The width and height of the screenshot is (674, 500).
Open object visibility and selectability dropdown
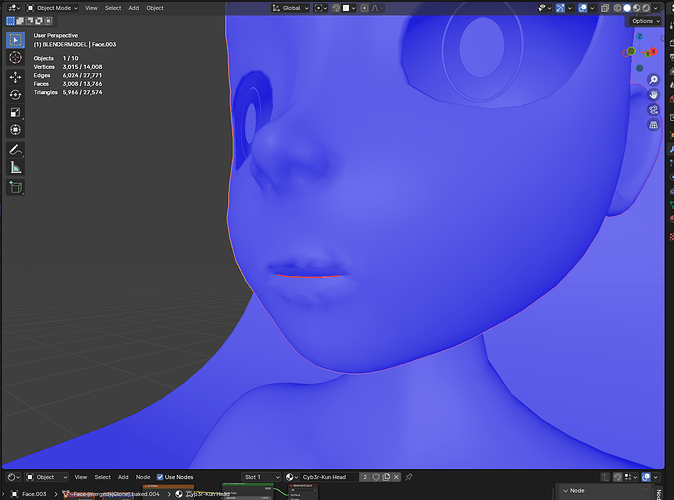pyautogui.click(x=545, y=8)
